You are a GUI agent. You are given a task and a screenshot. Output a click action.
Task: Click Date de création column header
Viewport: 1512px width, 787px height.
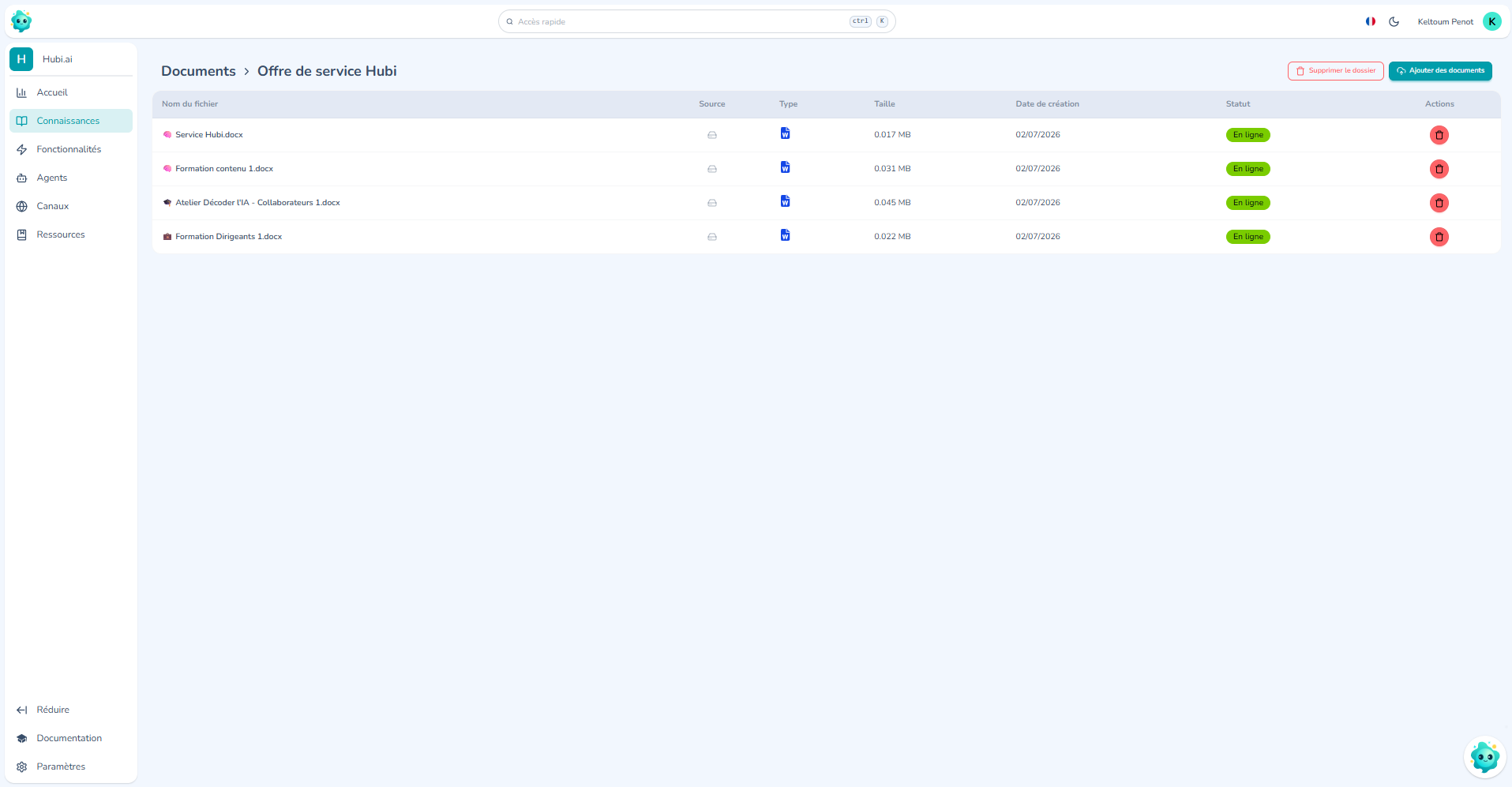tap(1047, 104)
